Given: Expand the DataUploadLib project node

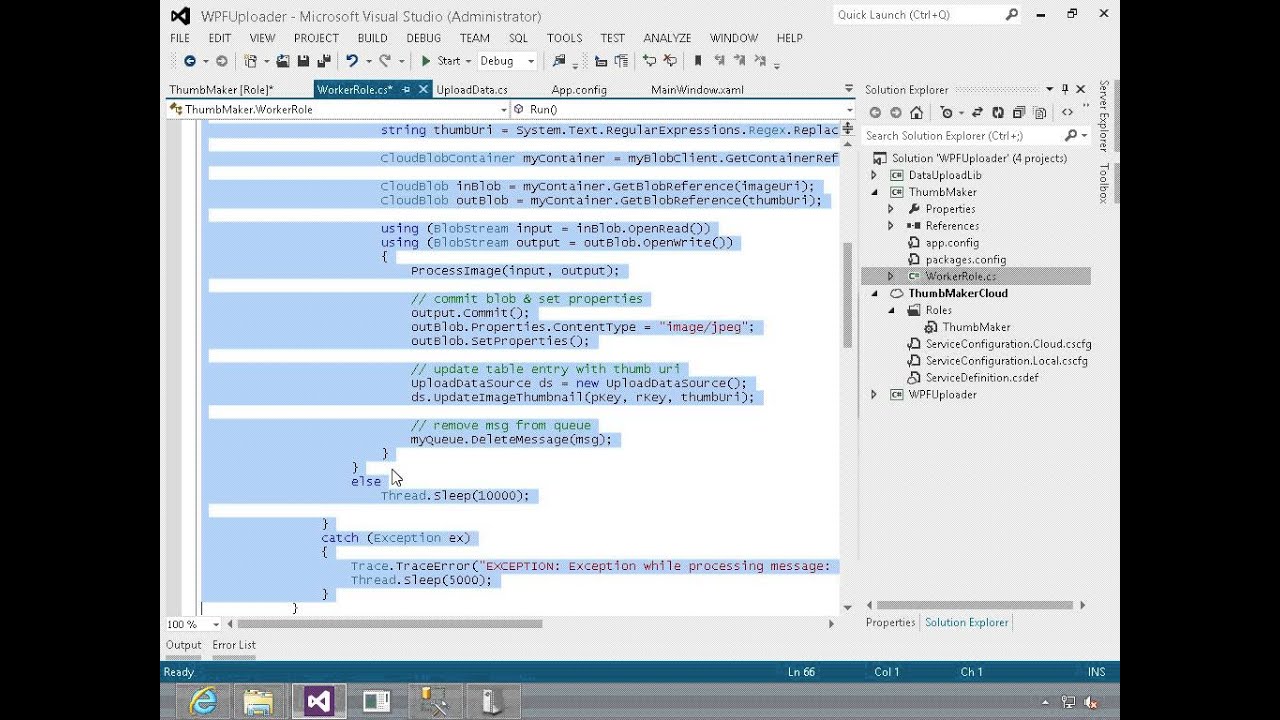Looking at the screenshot, I should tap(874, 175).
